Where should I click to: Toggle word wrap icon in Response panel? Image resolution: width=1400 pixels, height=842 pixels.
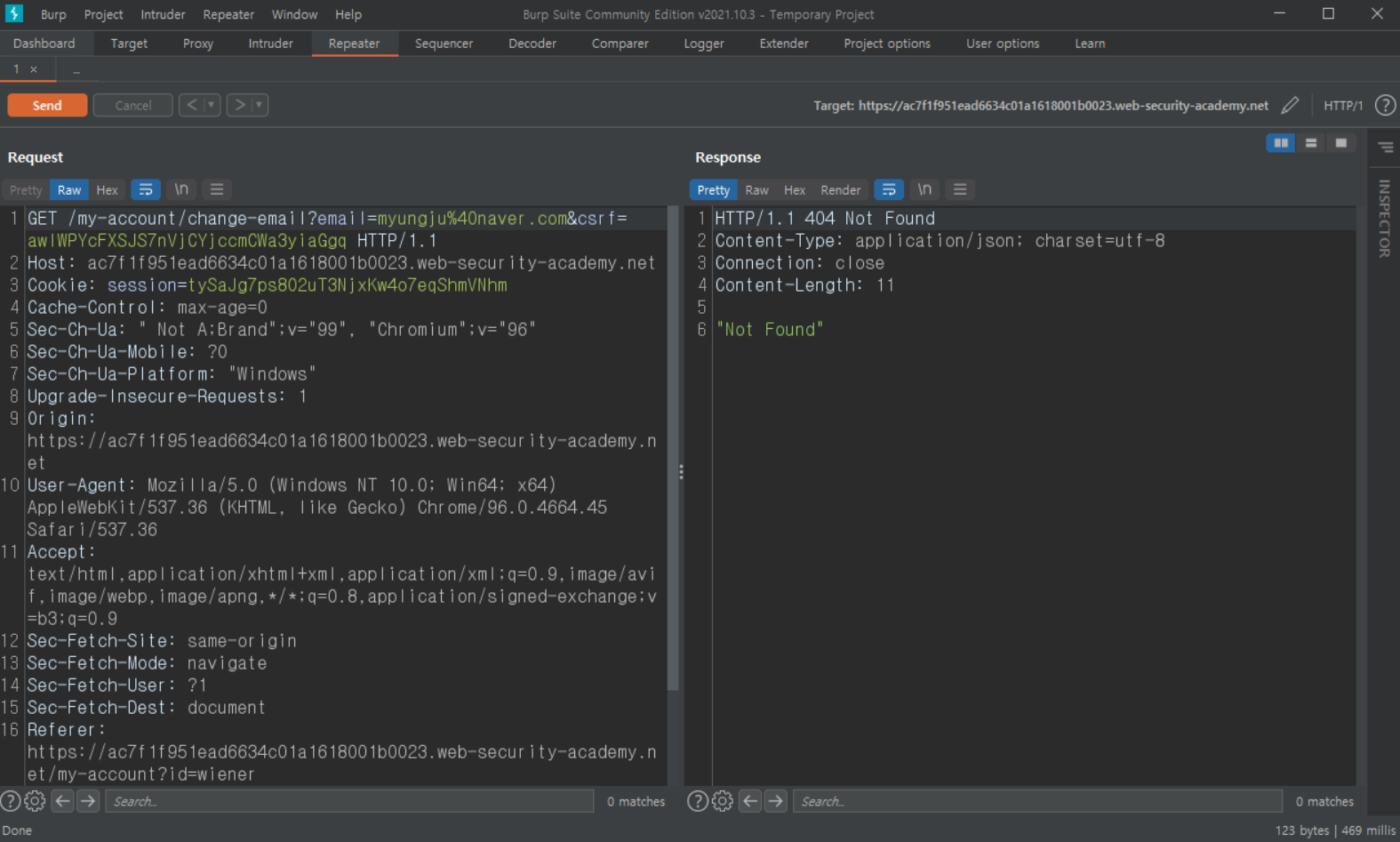[889, 189]
